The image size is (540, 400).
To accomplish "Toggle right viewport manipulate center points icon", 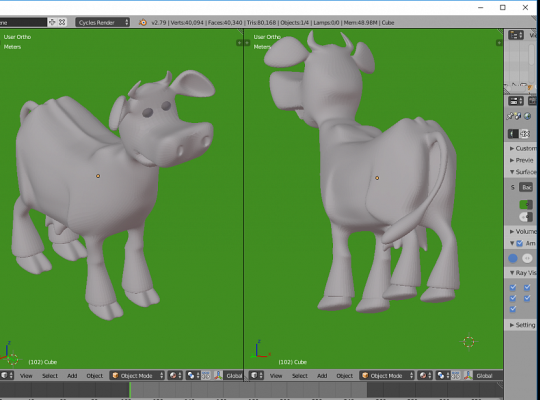I will 456,376.
